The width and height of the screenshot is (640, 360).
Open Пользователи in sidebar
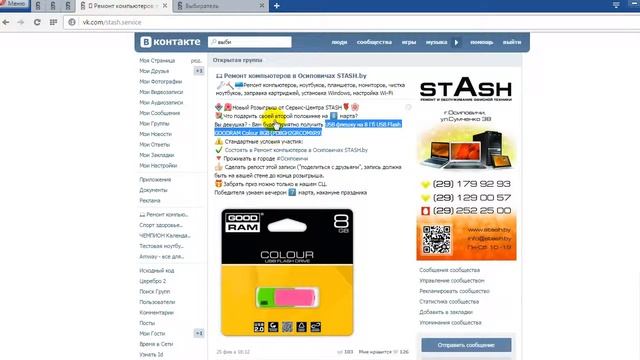coord(157,302)
